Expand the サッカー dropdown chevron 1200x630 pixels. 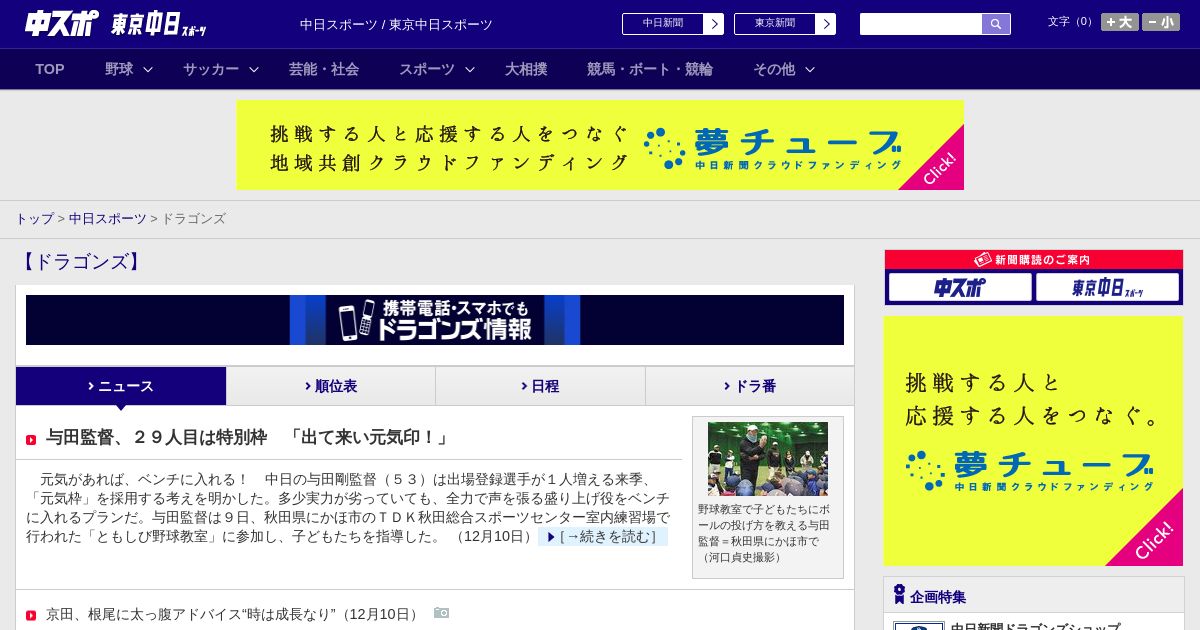click(254, 69)
